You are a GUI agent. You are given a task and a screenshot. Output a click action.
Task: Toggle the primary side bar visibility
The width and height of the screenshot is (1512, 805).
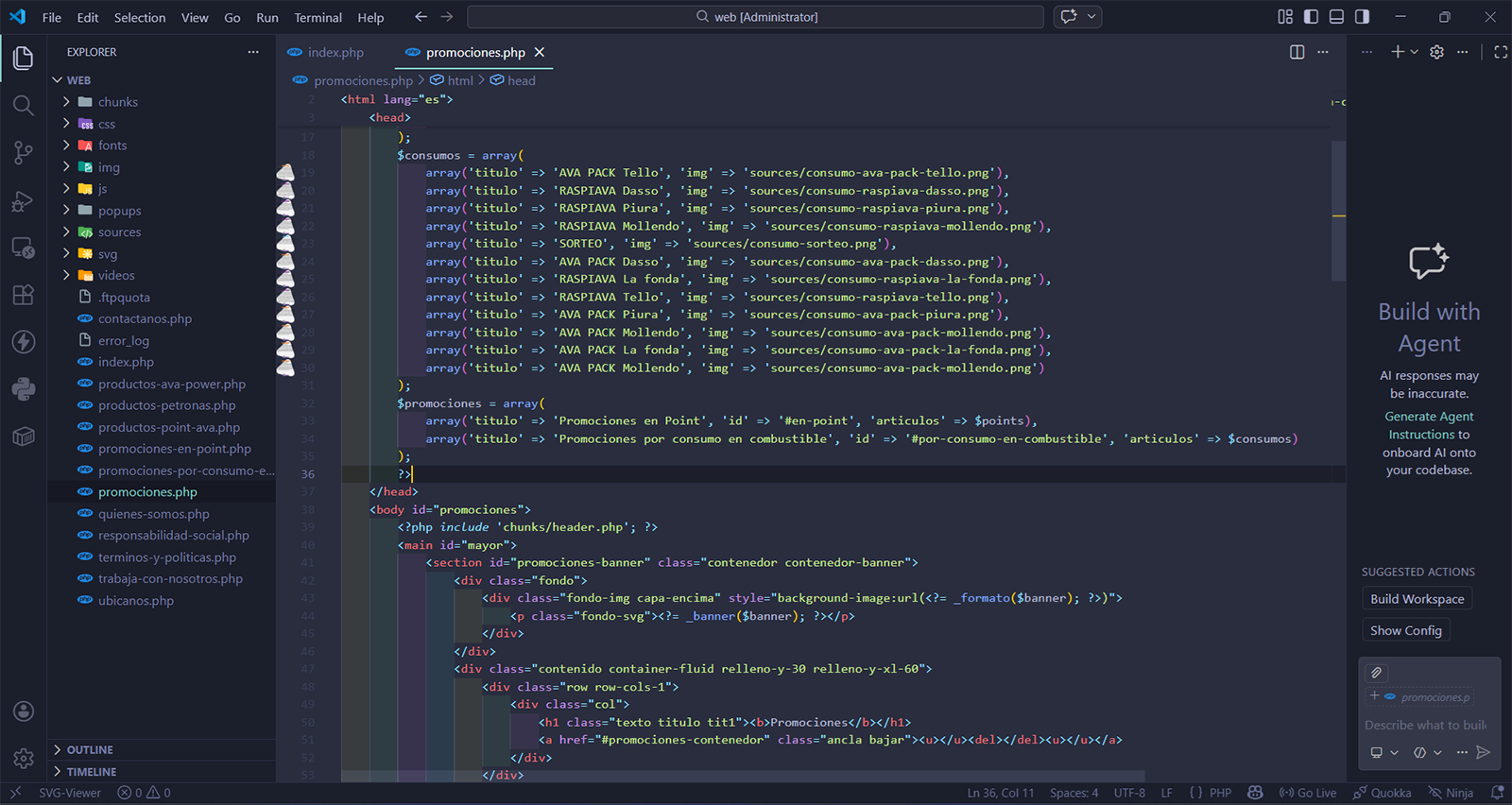(x=1311, y=17)
